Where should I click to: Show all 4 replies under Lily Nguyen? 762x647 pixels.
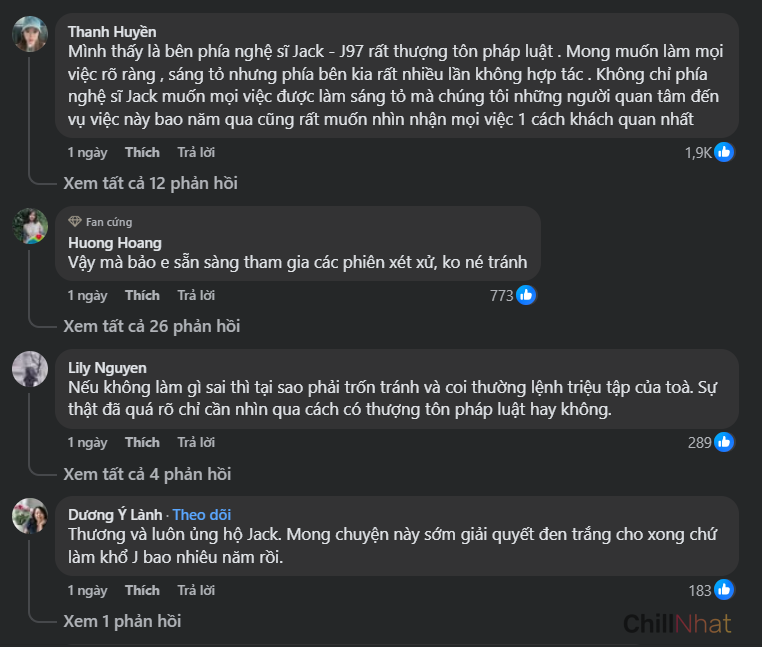tap(147, 473)
